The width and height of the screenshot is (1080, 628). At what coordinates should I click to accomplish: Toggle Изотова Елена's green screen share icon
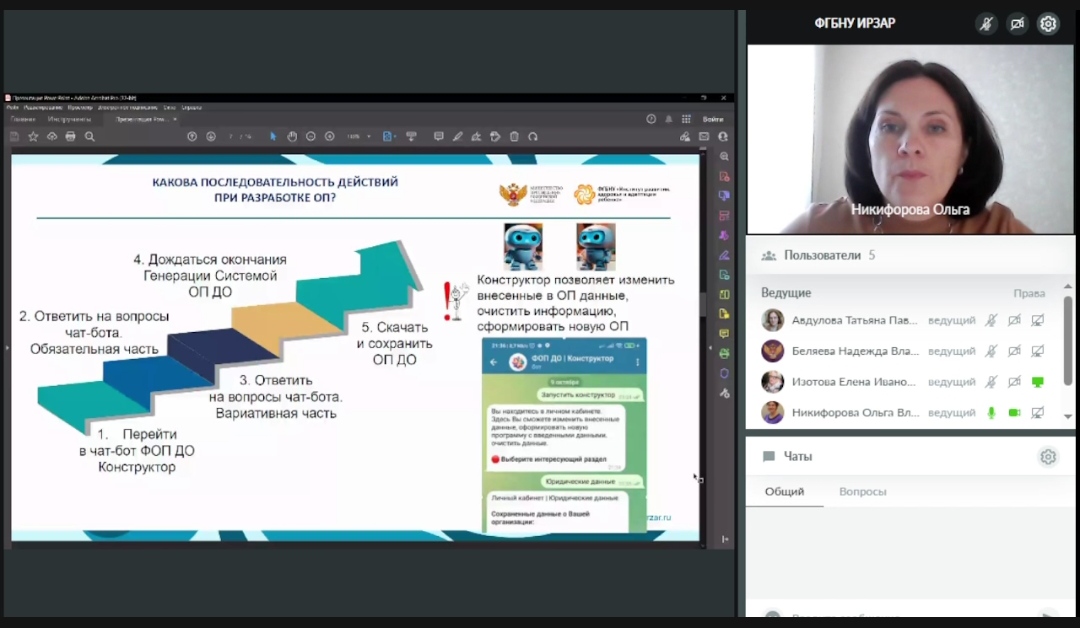[1038, 382]
